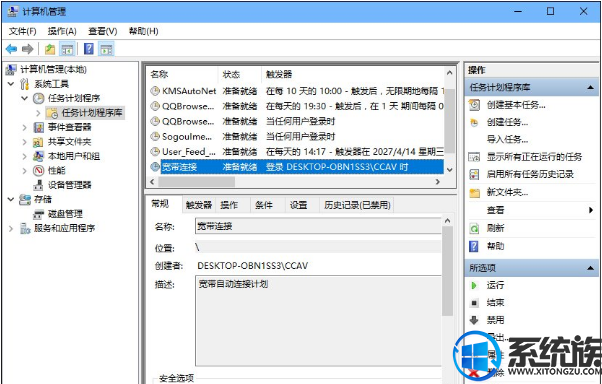Select the KMSAutoNet task row
Image resolution: width=602 pixels, height=384 pixels.
click(296, 91)
